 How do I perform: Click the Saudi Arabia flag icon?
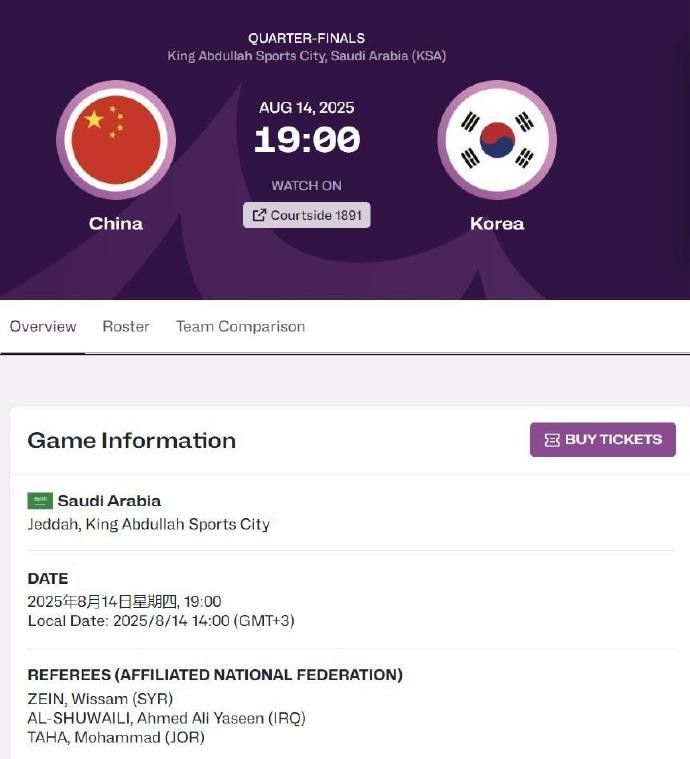click(x=40, y=501)
